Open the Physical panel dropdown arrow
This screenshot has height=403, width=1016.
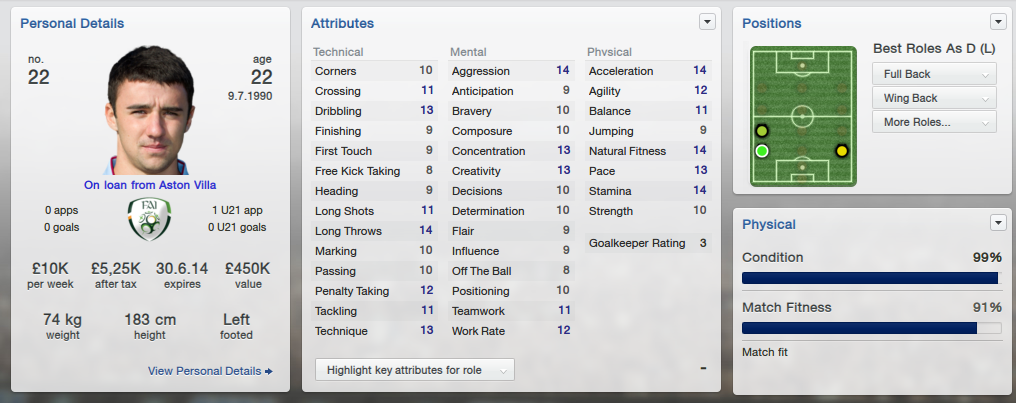(x=997, y=222)
